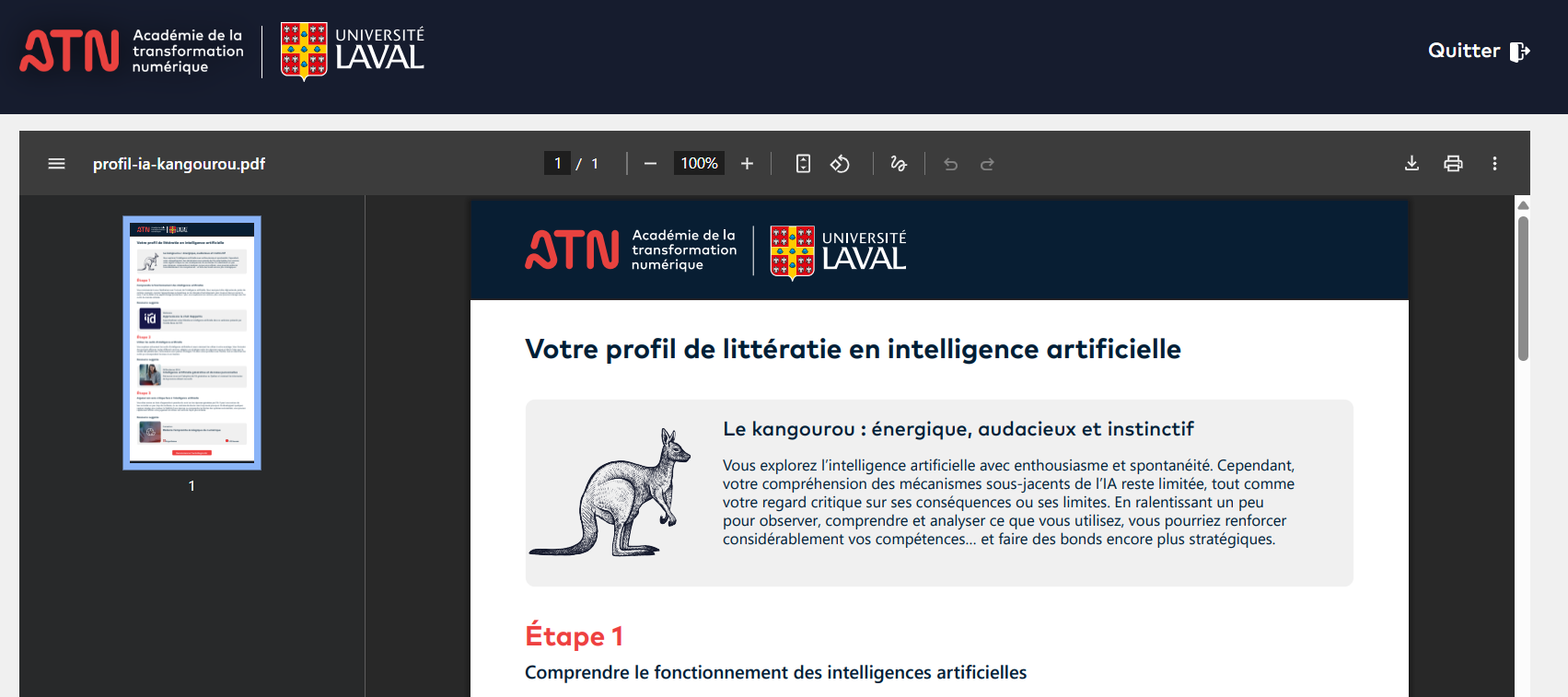Open the more actions three-dot menu
This screenshot has height=697, width=1568.
click(x=1494, y=164)
